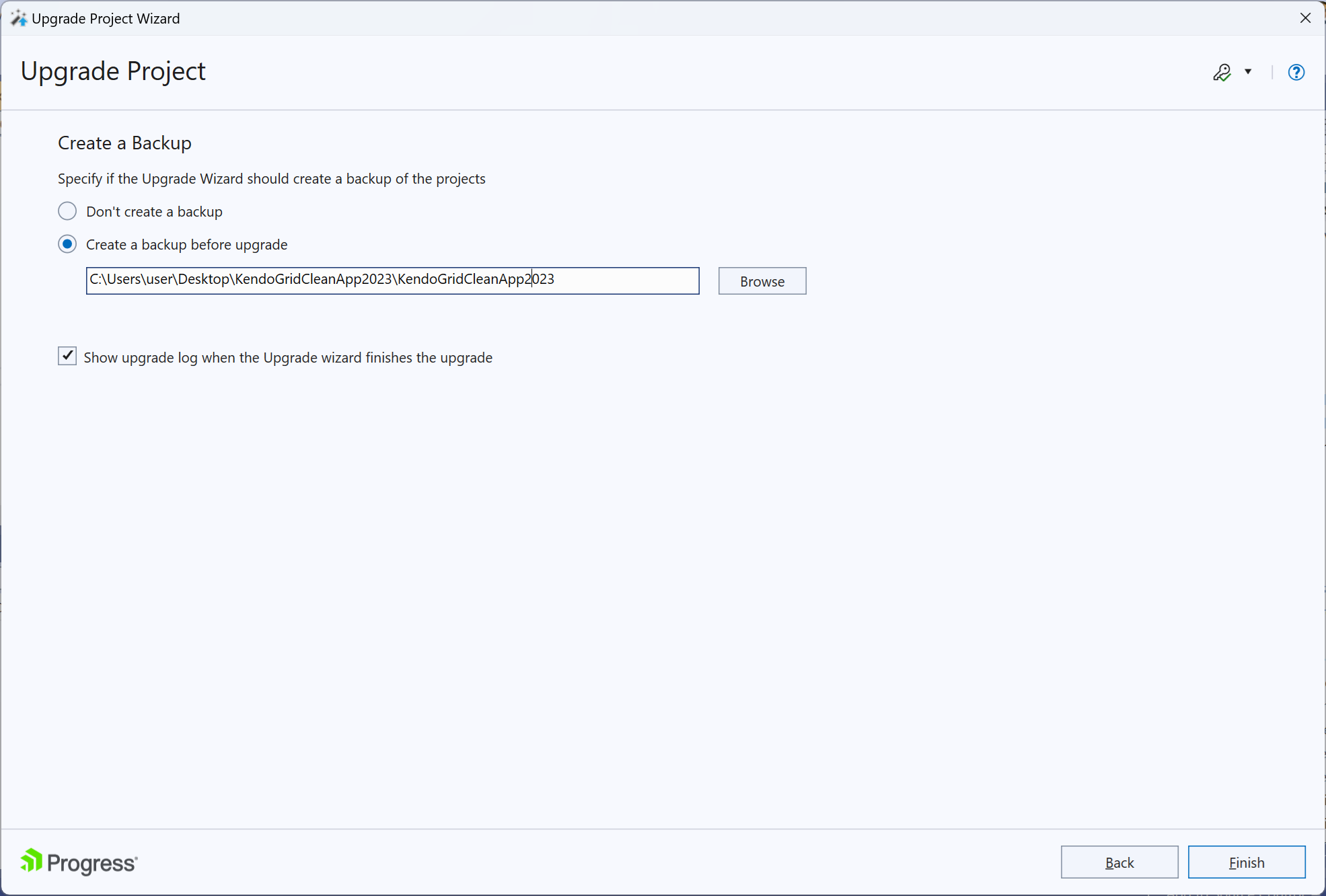This screenshot has width=1326, height=896.
Task: Uncheck the "Show upgrade log" checkbox
Action: coord(67,356)
